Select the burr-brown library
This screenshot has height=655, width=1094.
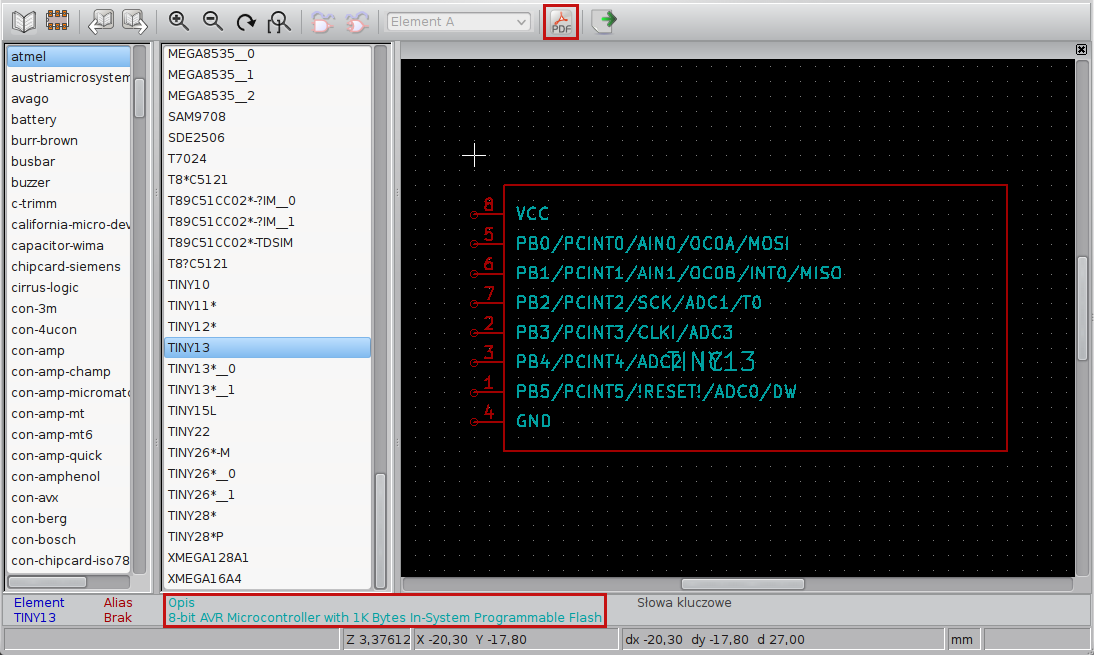[x=68, y=140]
